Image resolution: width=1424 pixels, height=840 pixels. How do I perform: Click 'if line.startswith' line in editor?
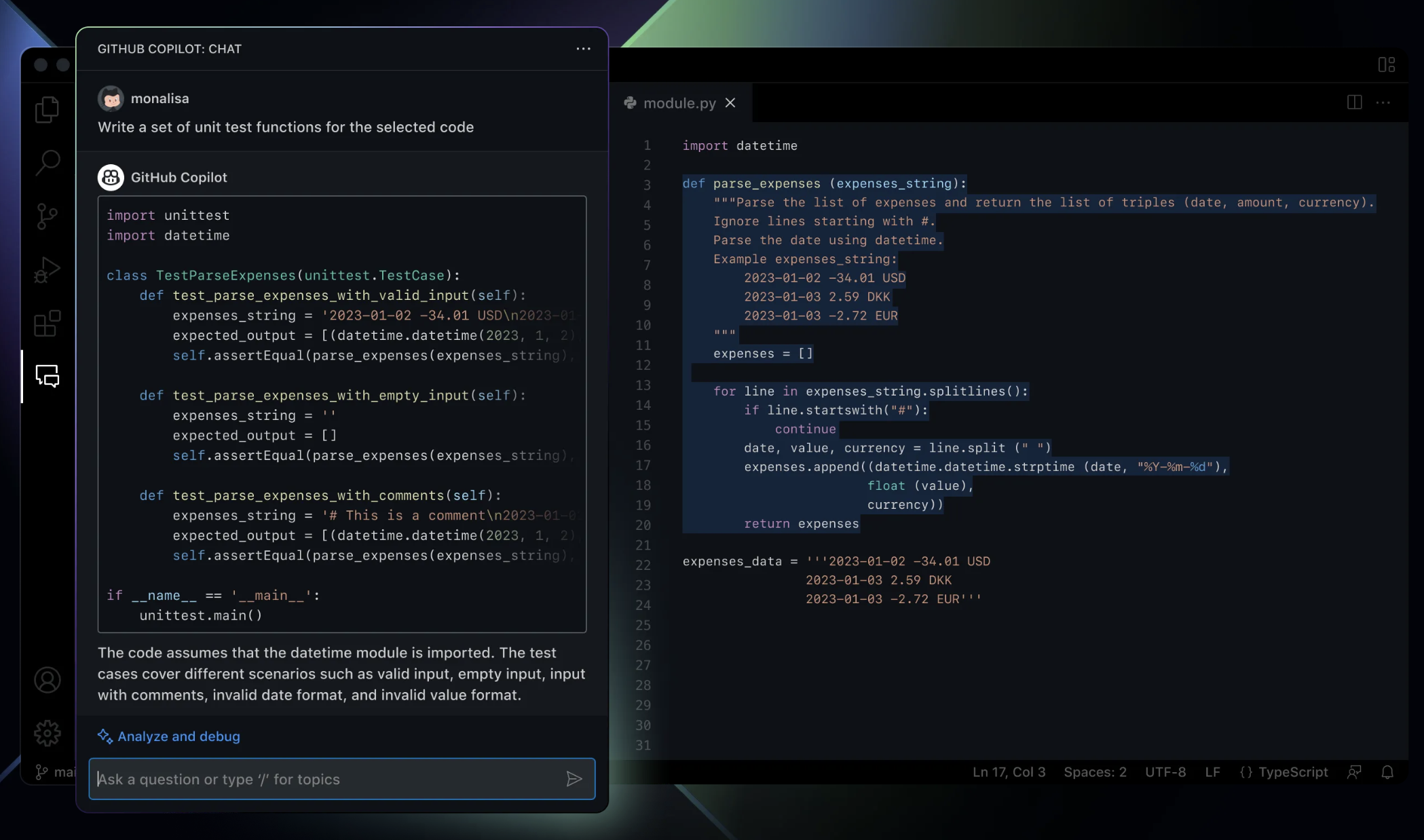coord(836,410)
